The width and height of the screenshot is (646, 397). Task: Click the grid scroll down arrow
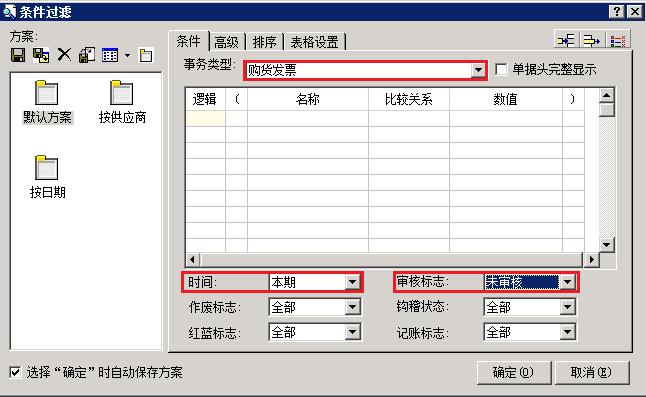(x=606, y=245)
